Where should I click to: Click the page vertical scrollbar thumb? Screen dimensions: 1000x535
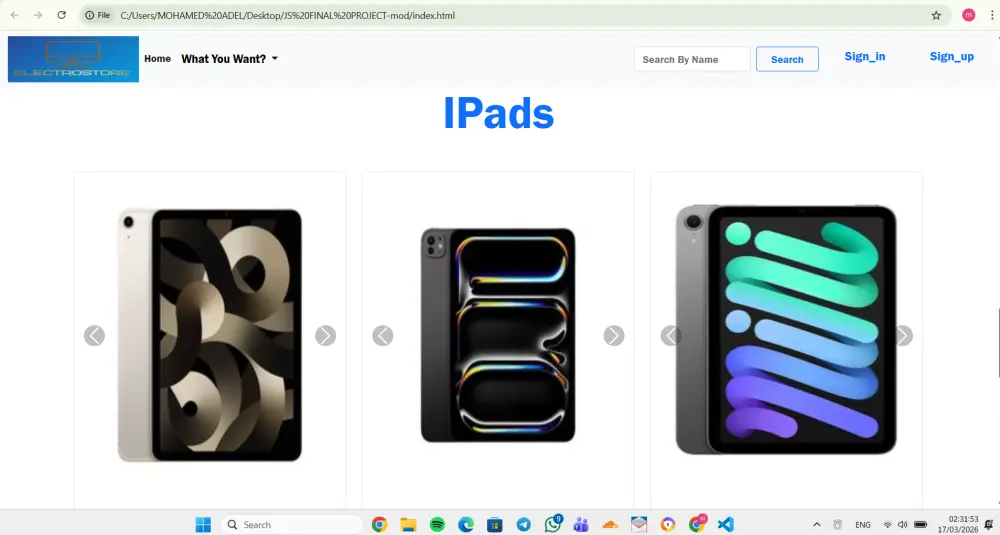(998, 342)
